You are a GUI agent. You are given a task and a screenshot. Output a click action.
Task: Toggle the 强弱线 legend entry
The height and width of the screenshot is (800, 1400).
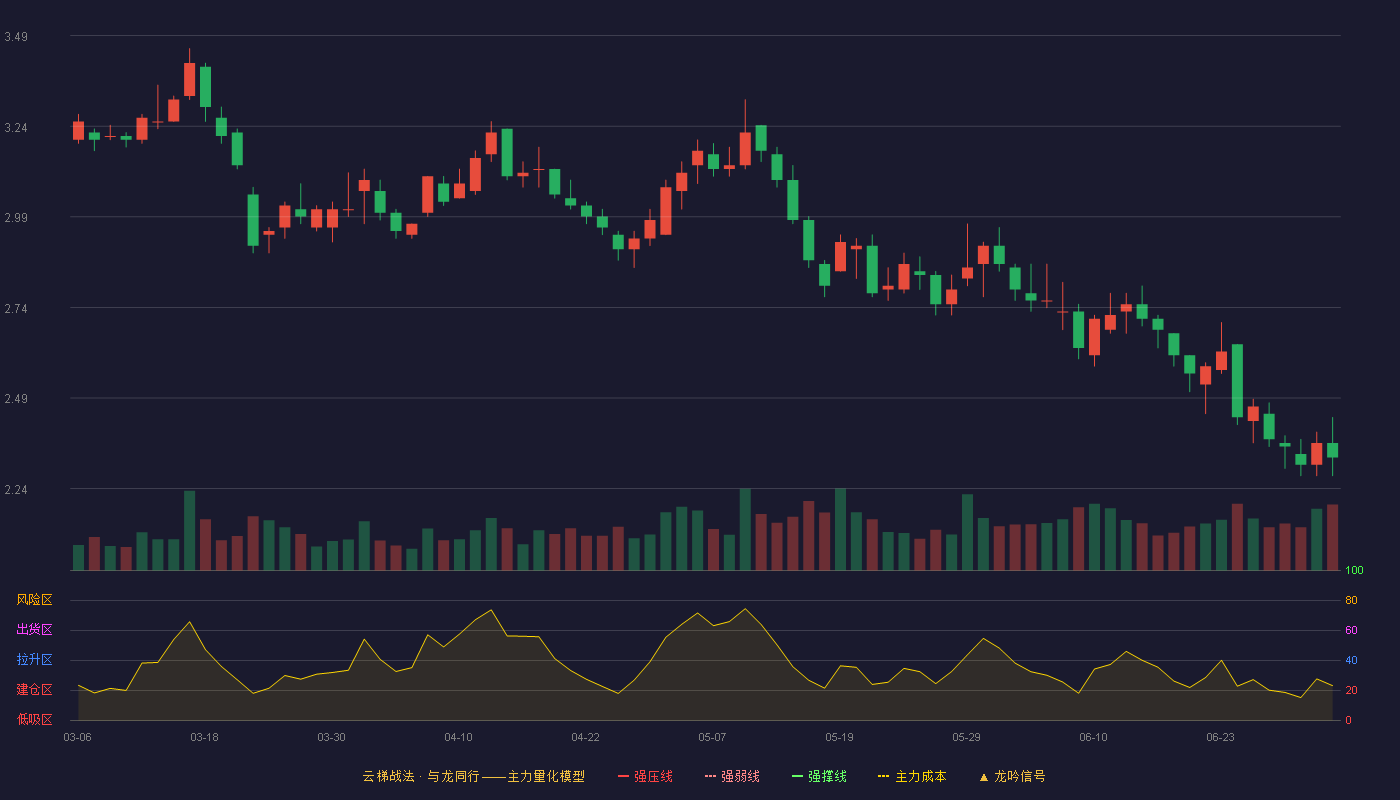coord(732,776)
